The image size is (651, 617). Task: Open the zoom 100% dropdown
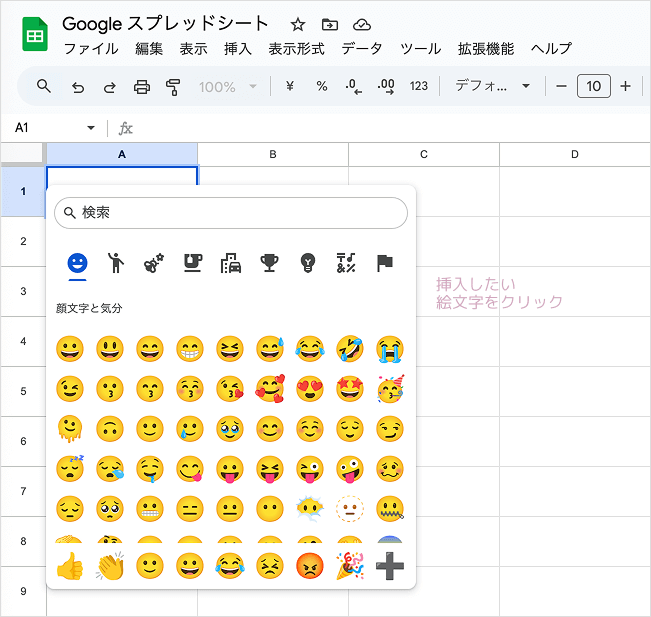pos(228,87)
